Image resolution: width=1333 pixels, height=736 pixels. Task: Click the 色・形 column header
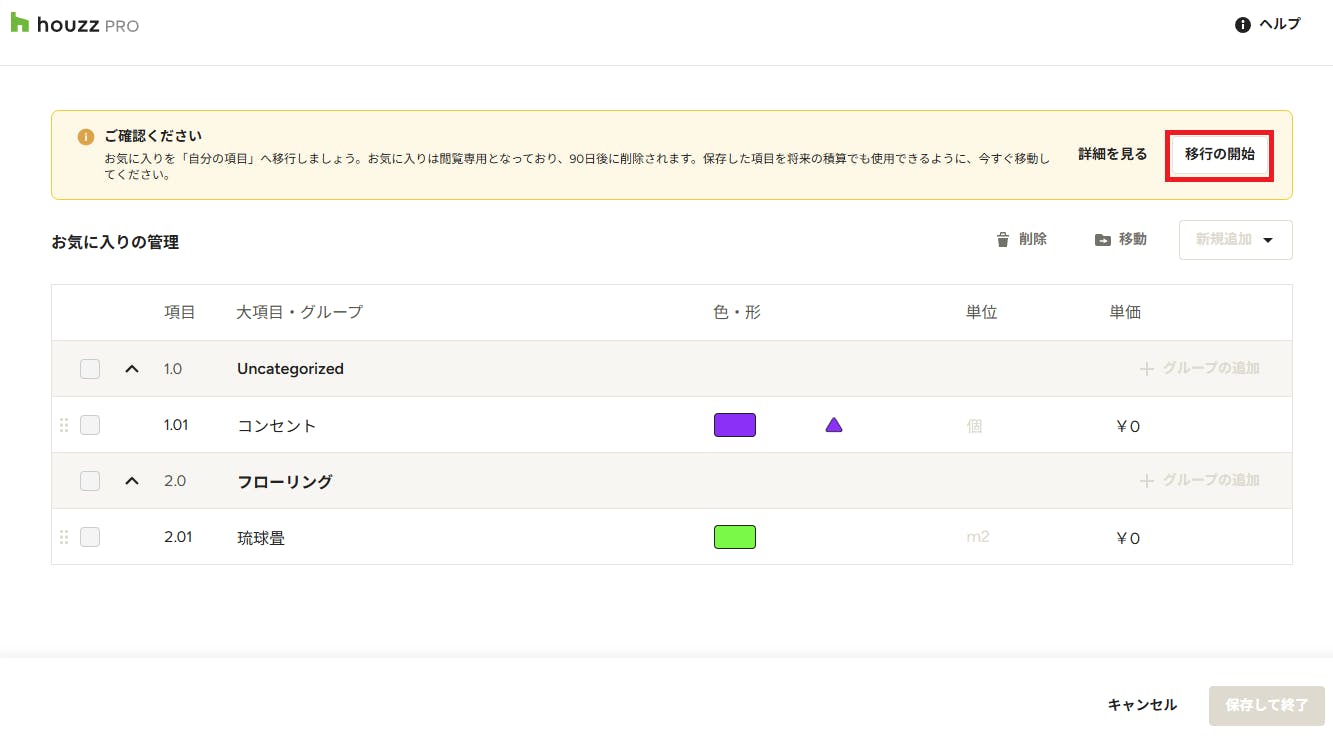pyautogui.click(x=738, y=312)
